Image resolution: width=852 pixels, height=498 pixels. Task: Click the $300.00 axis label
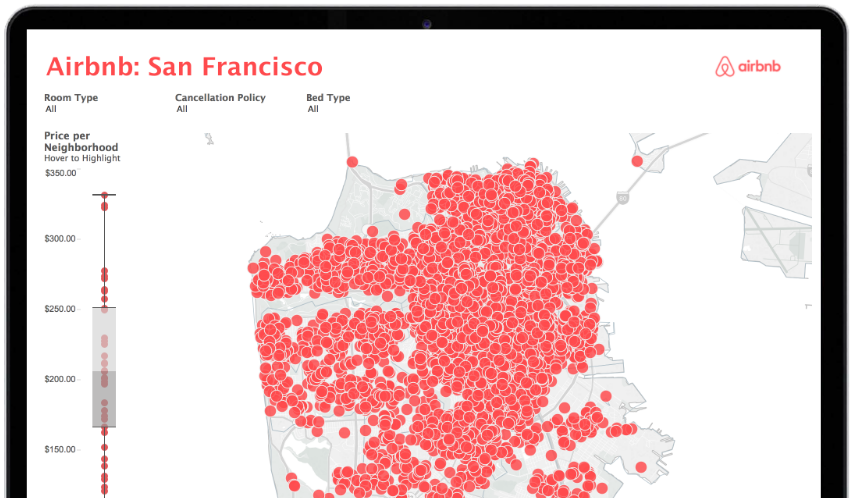[x=60, y=239]
